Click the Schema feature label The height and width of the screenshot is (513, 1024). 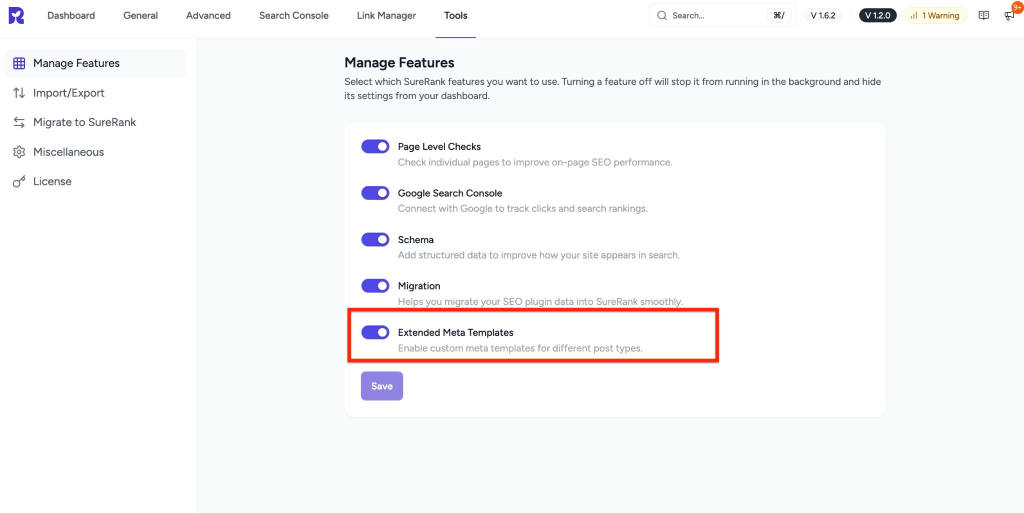pos(416,240)
